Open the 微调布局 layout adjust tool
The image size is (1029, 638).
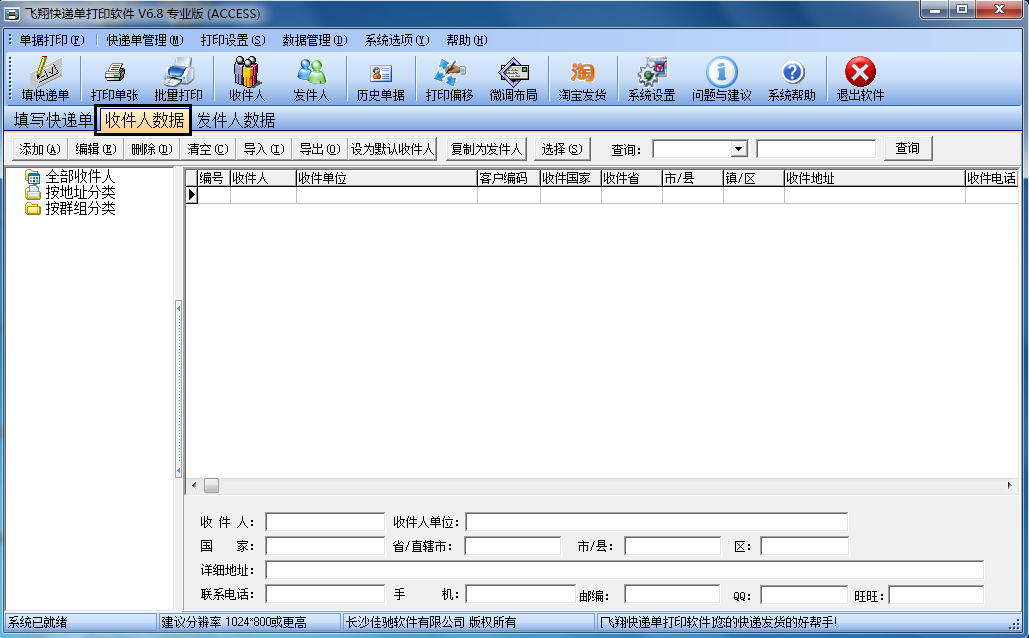pos(513,79)
